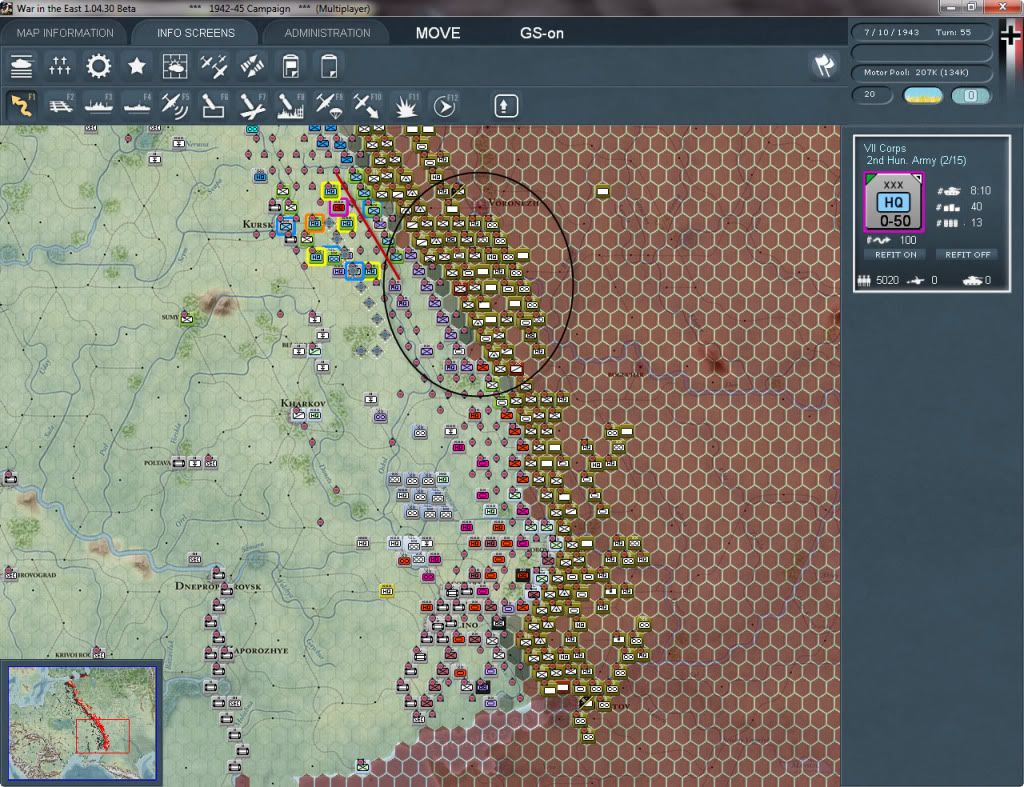The image size is (1024, 787).
Task: Open the reinforcement arrows icon
Action: point(252,66)
